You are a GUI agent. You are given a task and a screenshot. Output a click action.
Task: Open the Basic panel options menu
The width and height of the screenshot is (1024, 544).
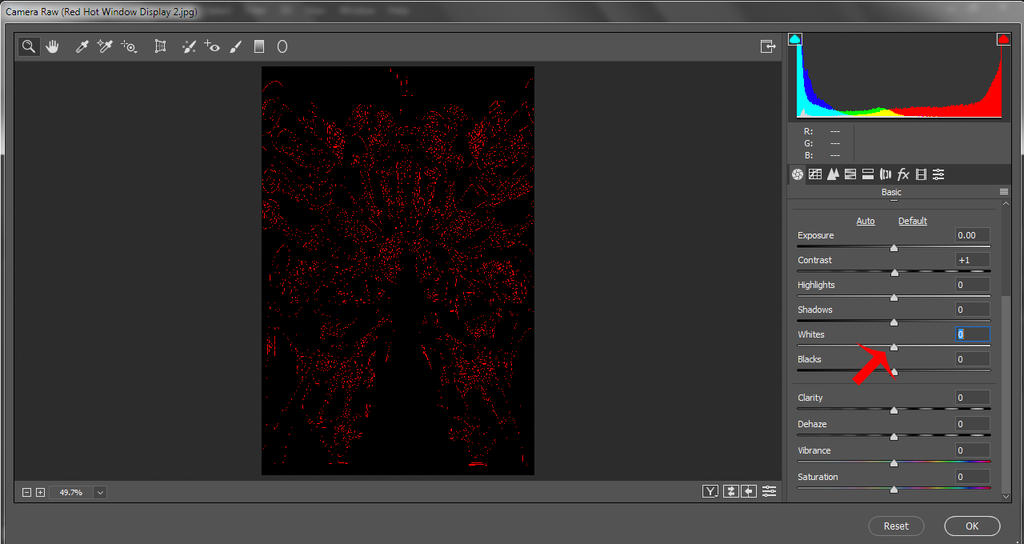(x=1003, y=192)
